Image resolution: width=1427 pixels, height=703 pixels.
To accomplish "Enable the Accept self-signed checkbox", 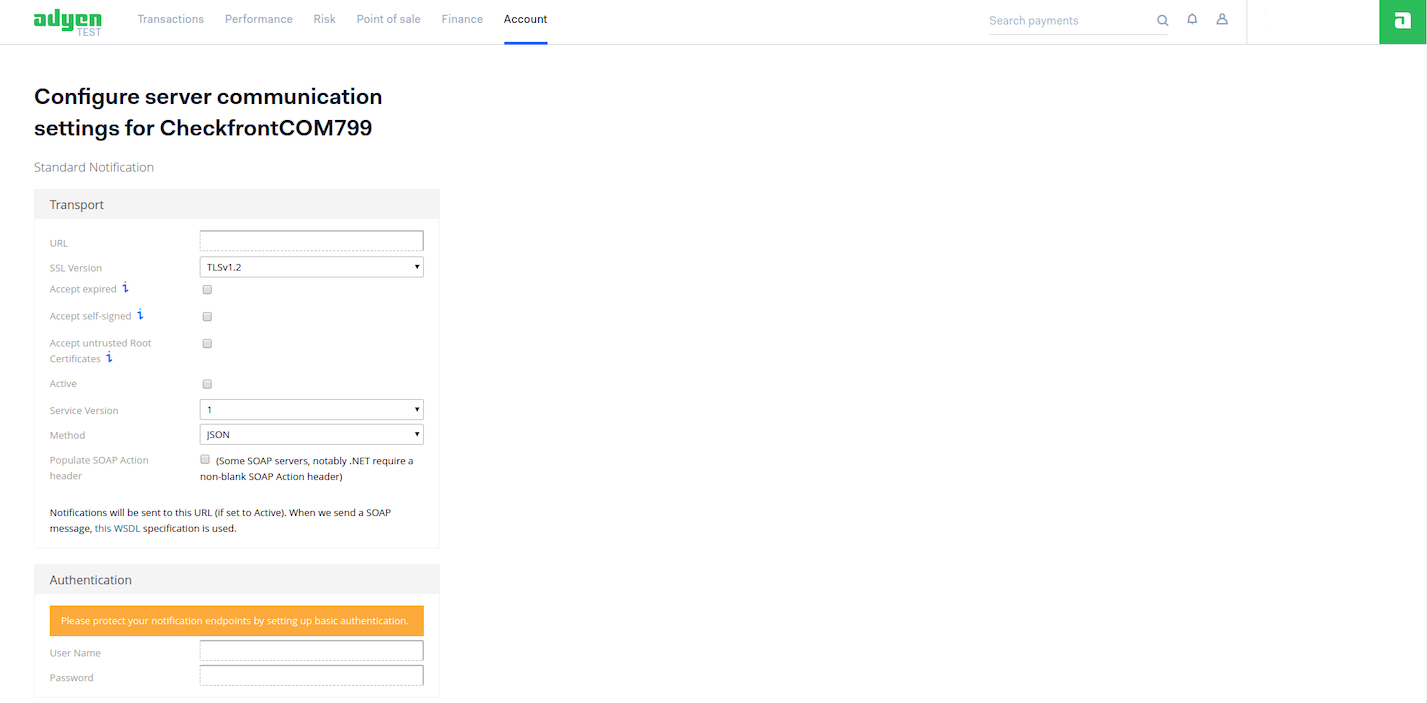I will [x=207, y=316].
